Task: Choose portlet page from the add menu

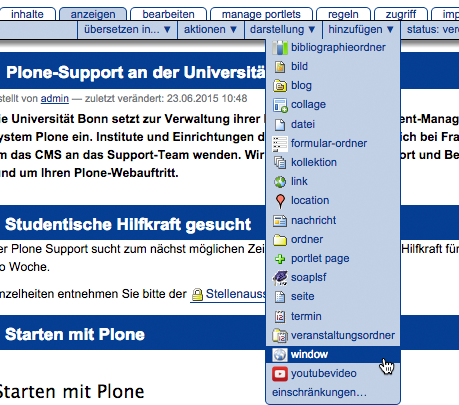Action: point(333,259)
